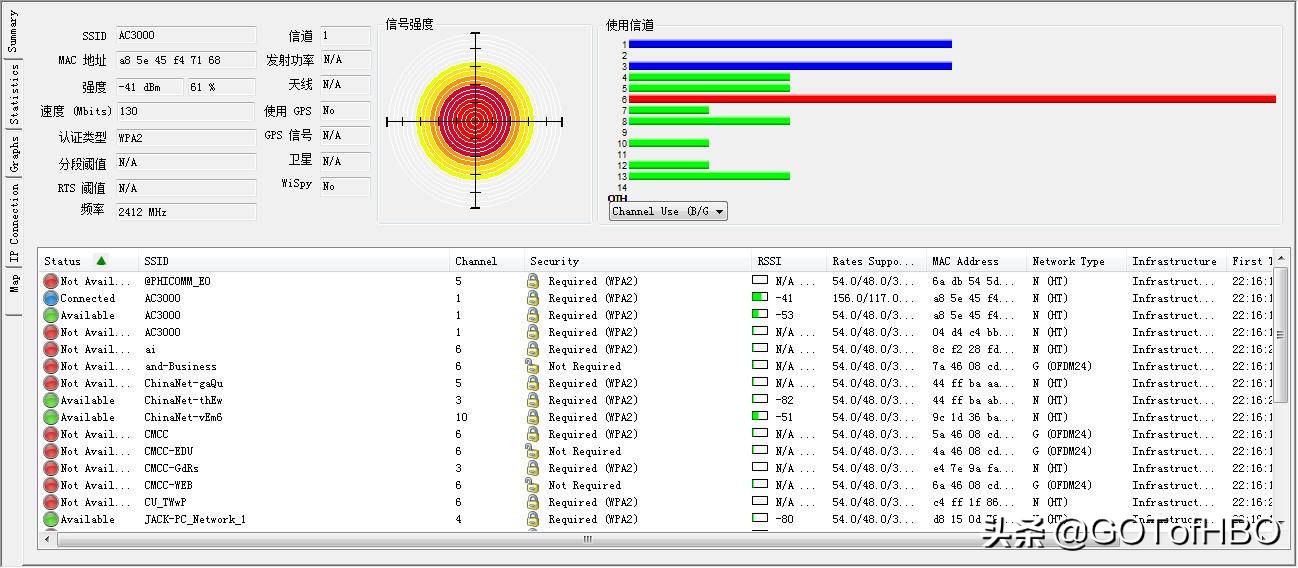The height and width of the screenshot is (568, 1298).
Task: Click the open-lock icon in the and-Business row
Action: 533,366
